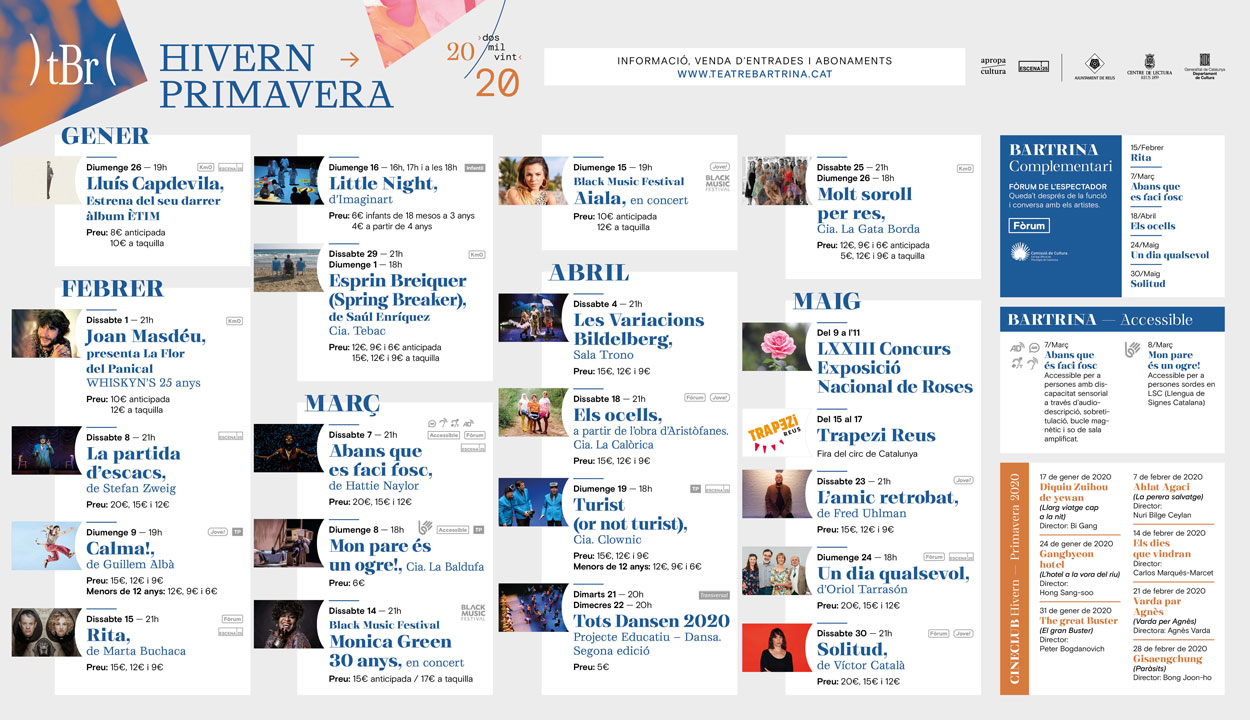Click the Ahlat Agaci film title
The height and width of the screenshot is (720, 1250).
pyautogui.click(x=1160, y=487)
